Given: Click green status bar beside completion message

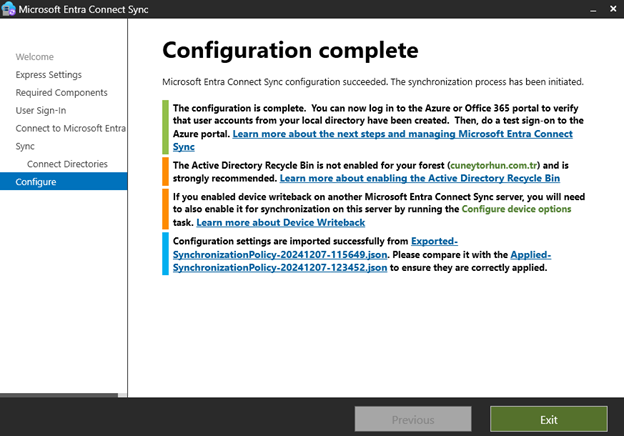Looking at the screenshot, I should [x=166, y=126].
